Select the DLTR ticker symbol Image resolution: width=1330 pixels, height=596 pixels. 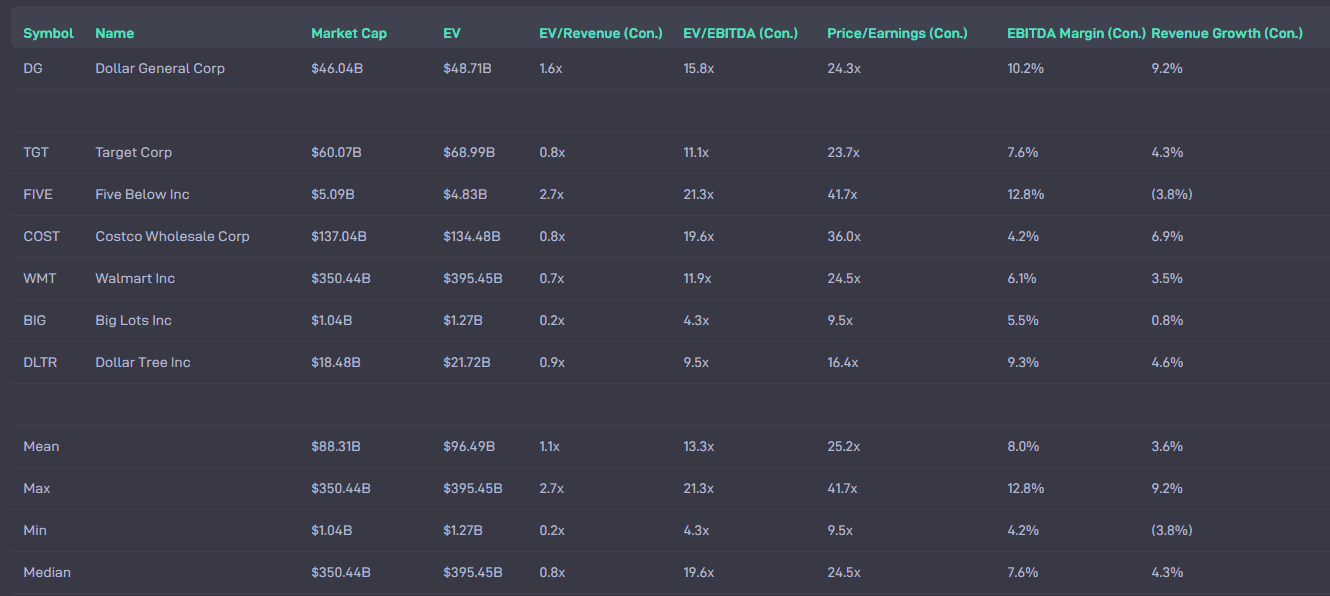coord(40,362)
